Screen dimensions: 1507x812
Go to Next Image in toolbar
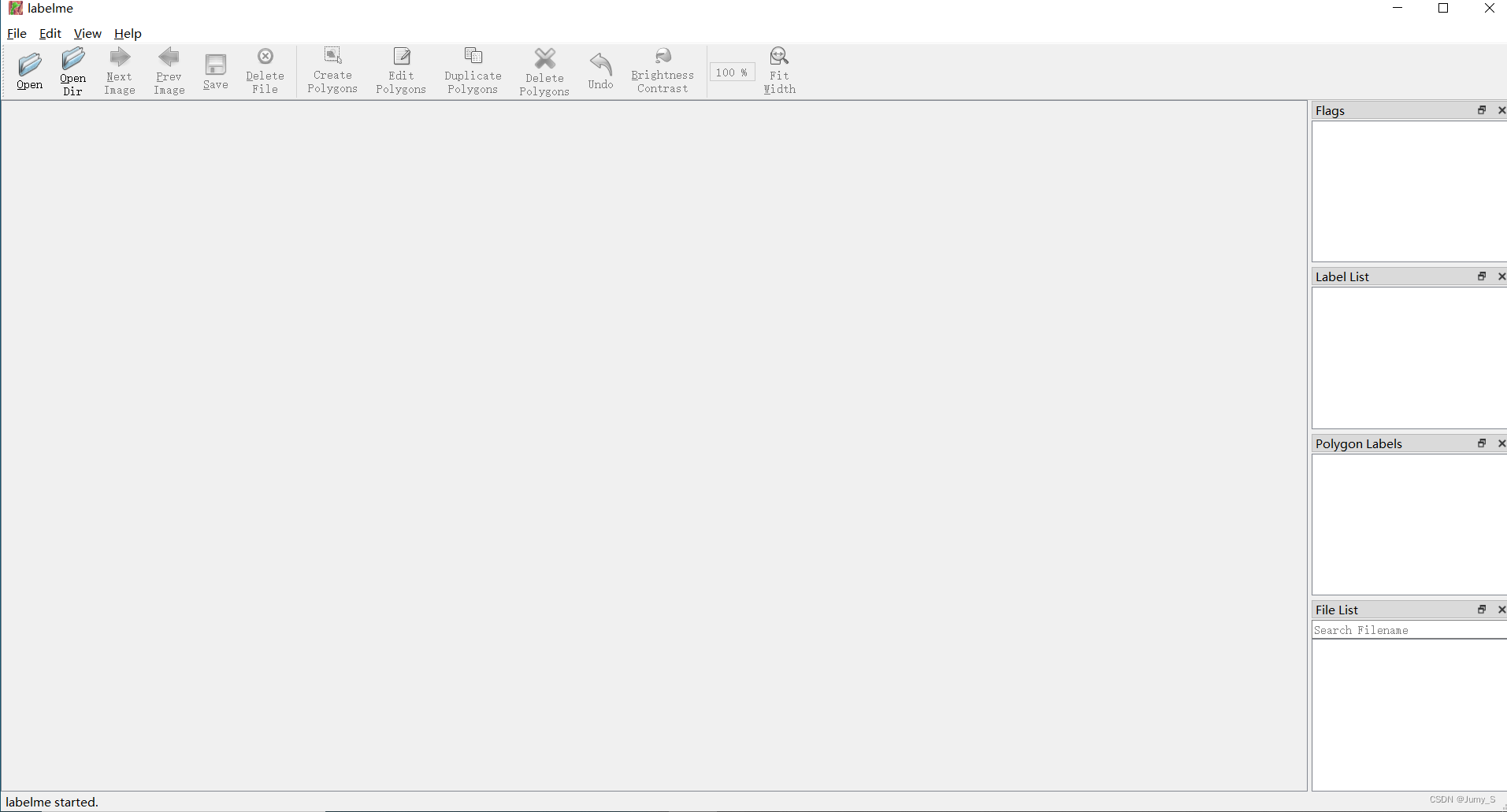click(120, 71)
